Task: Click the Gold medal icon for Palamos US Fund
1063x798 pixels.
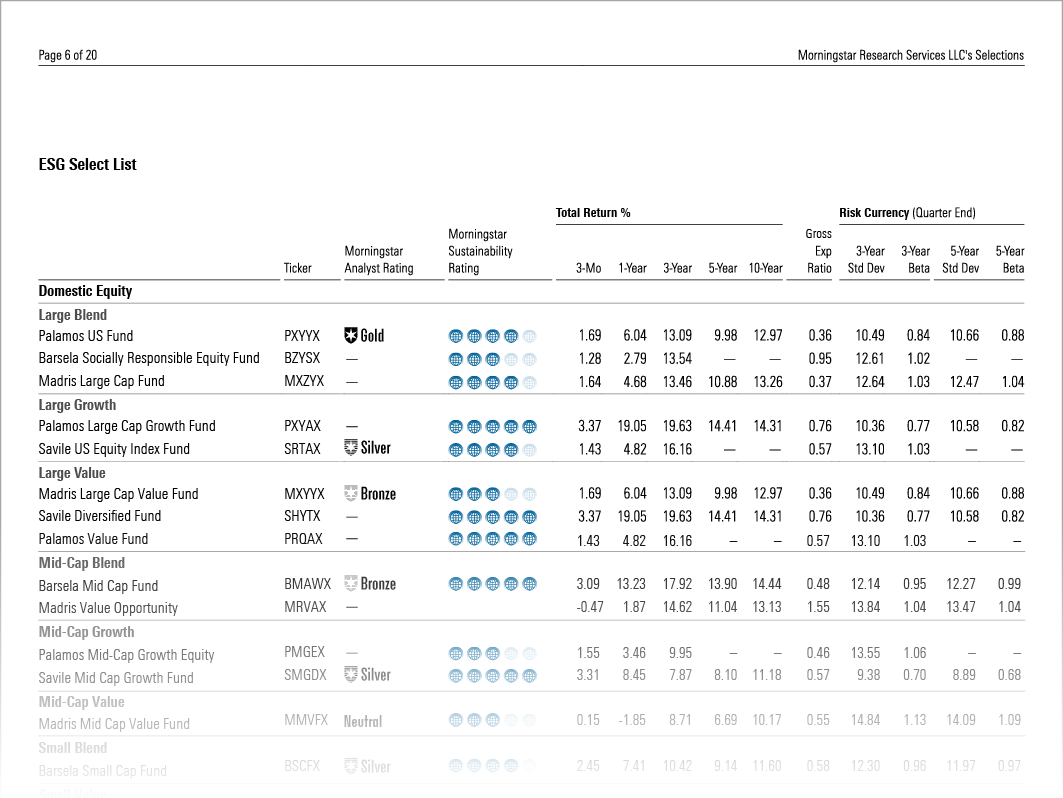Action: pyautogui.click(x=351, y=336)
